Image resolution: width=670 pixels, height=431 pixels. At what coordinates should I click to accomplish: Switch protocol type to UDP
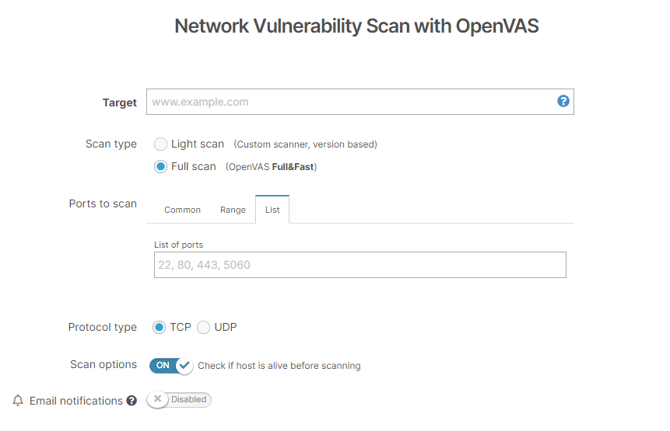tap(204, 327)
